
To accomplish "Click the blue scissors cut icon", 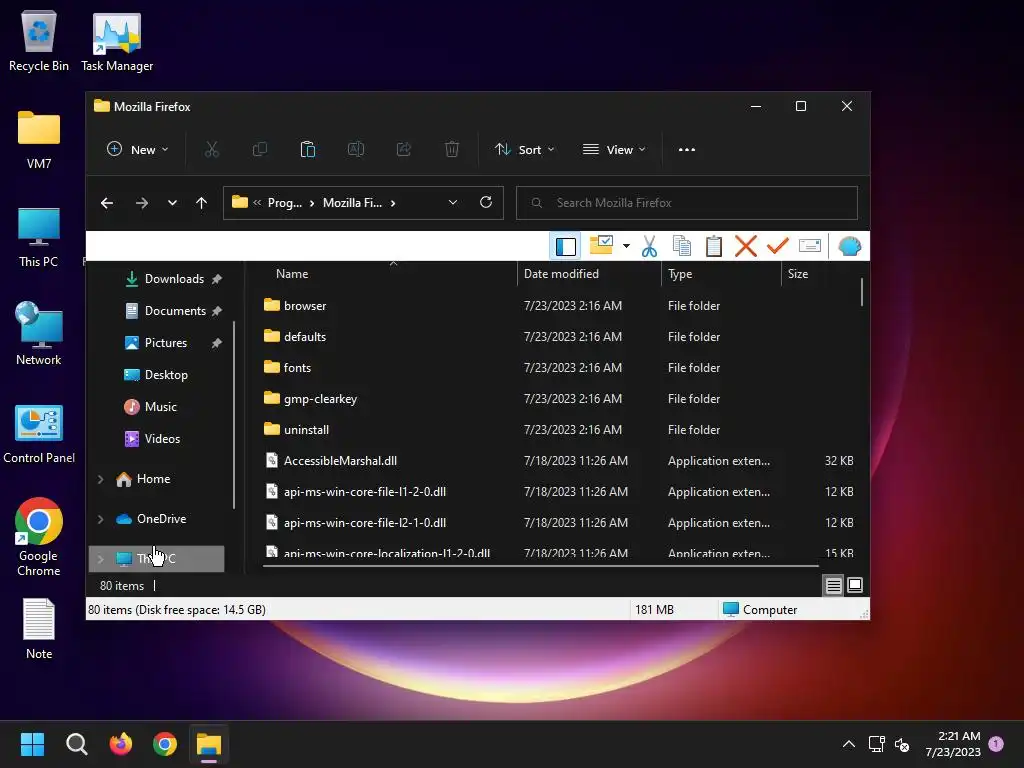I will (x=649, y=246).
